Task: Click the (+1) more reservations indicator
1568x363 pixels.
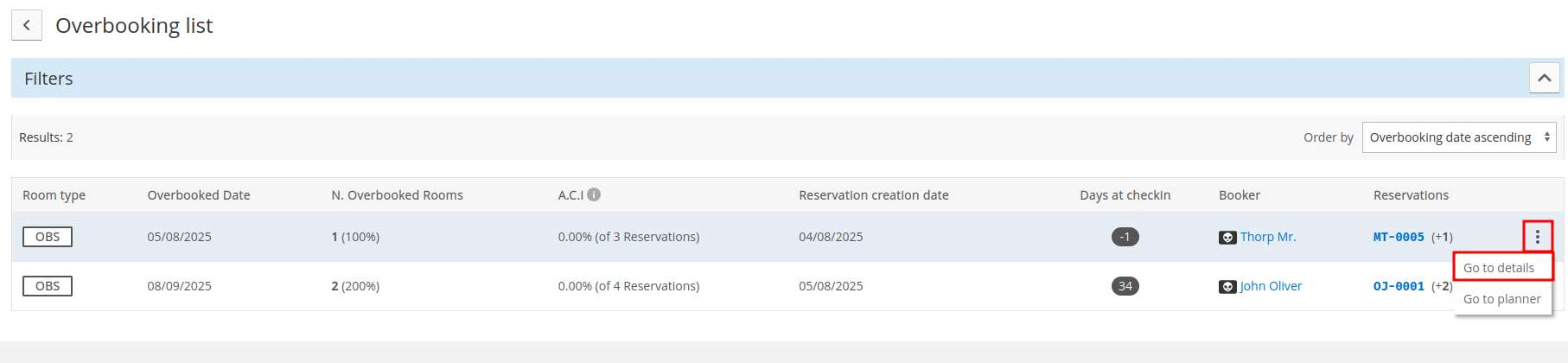Action: click(x=1442, y=237)
